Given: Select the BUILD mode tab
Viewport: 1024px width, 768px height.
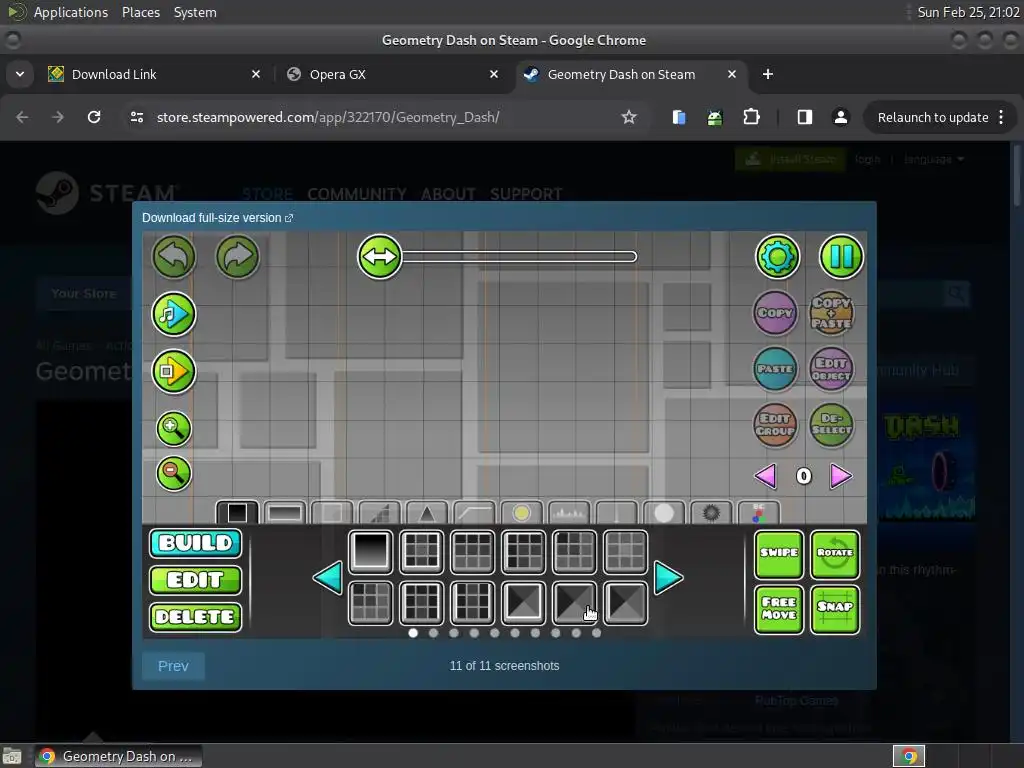Looking at the screenshot, I should coord(195,543).
